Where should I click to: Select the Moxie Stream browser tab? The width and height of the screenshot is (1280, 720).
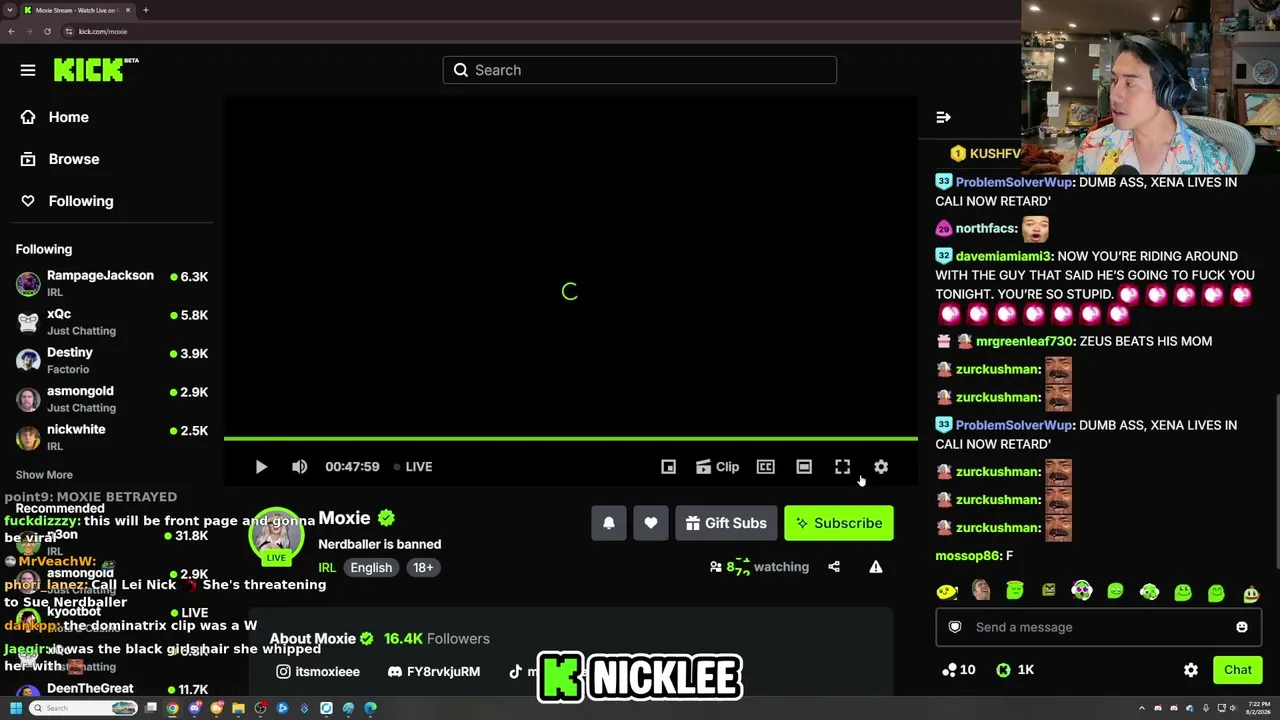(x=77, y=10)
